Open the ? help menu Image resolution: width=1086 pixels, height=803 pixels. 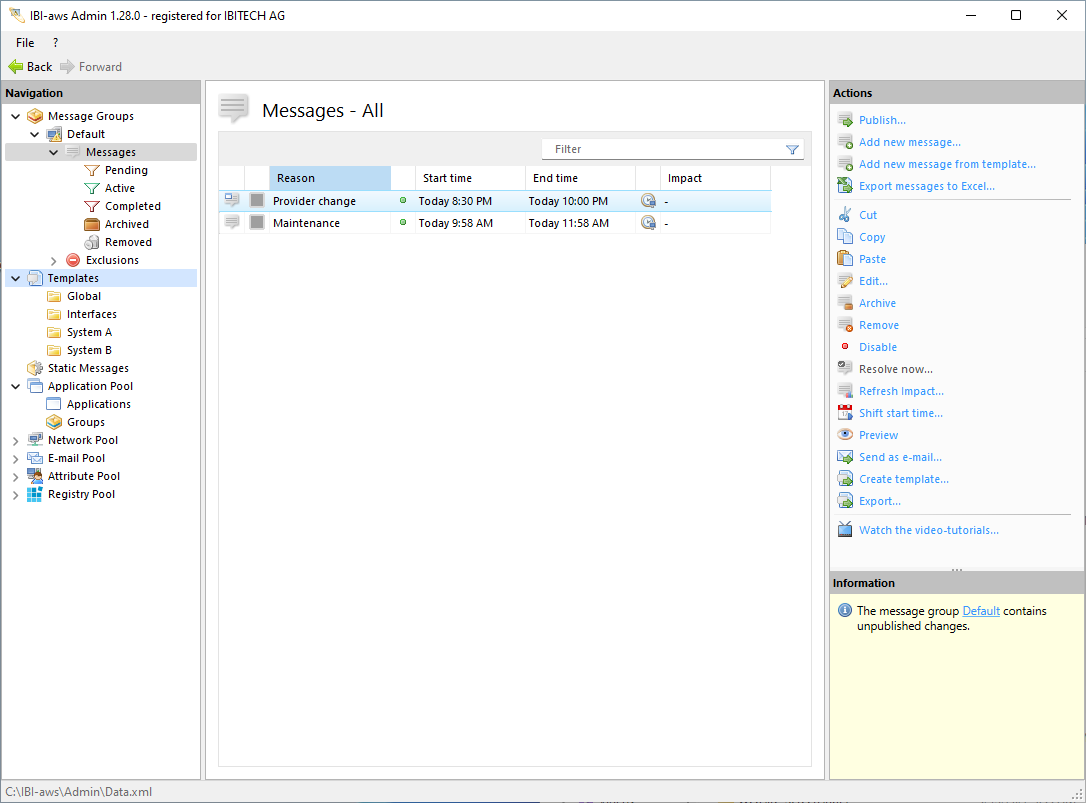[x=55, y=43]
